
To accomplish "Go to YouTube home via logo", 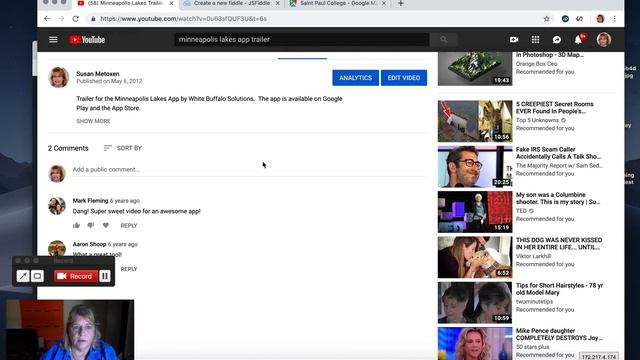I will pyautogui.click(x=87, y=40).
